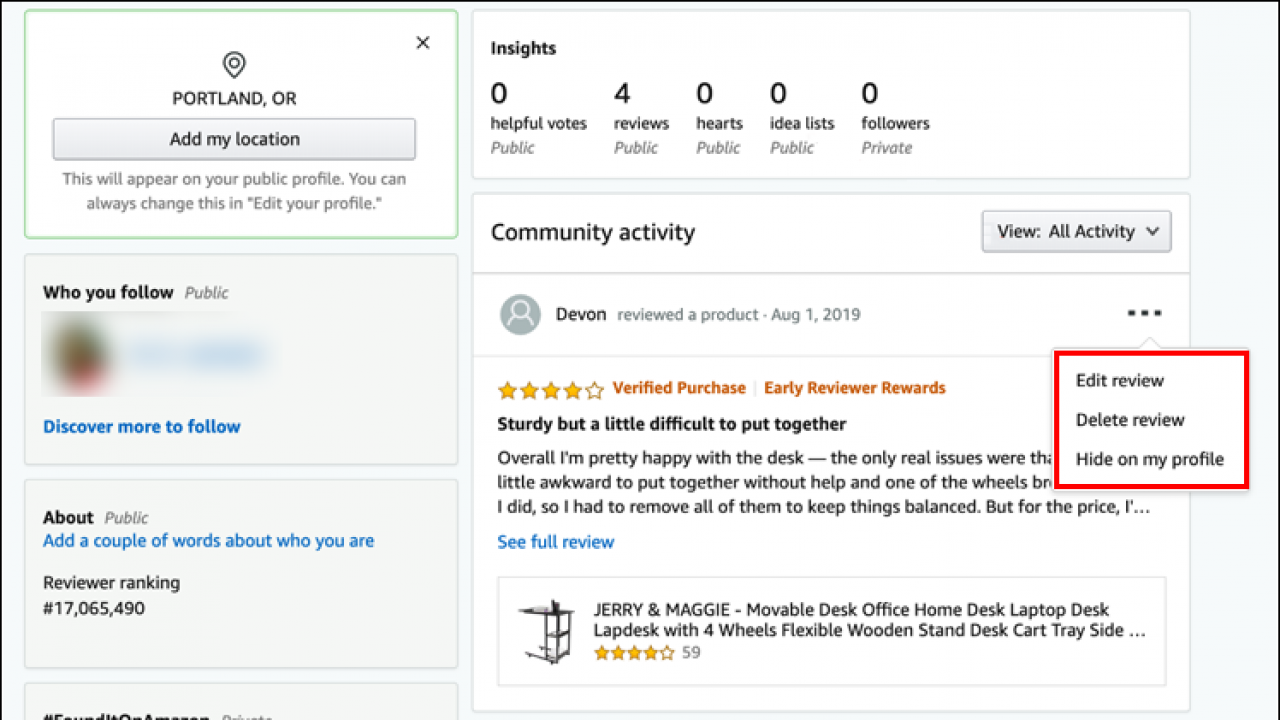
Task: Choose "Delete review" from the menu
Action: click(1129, 420)
